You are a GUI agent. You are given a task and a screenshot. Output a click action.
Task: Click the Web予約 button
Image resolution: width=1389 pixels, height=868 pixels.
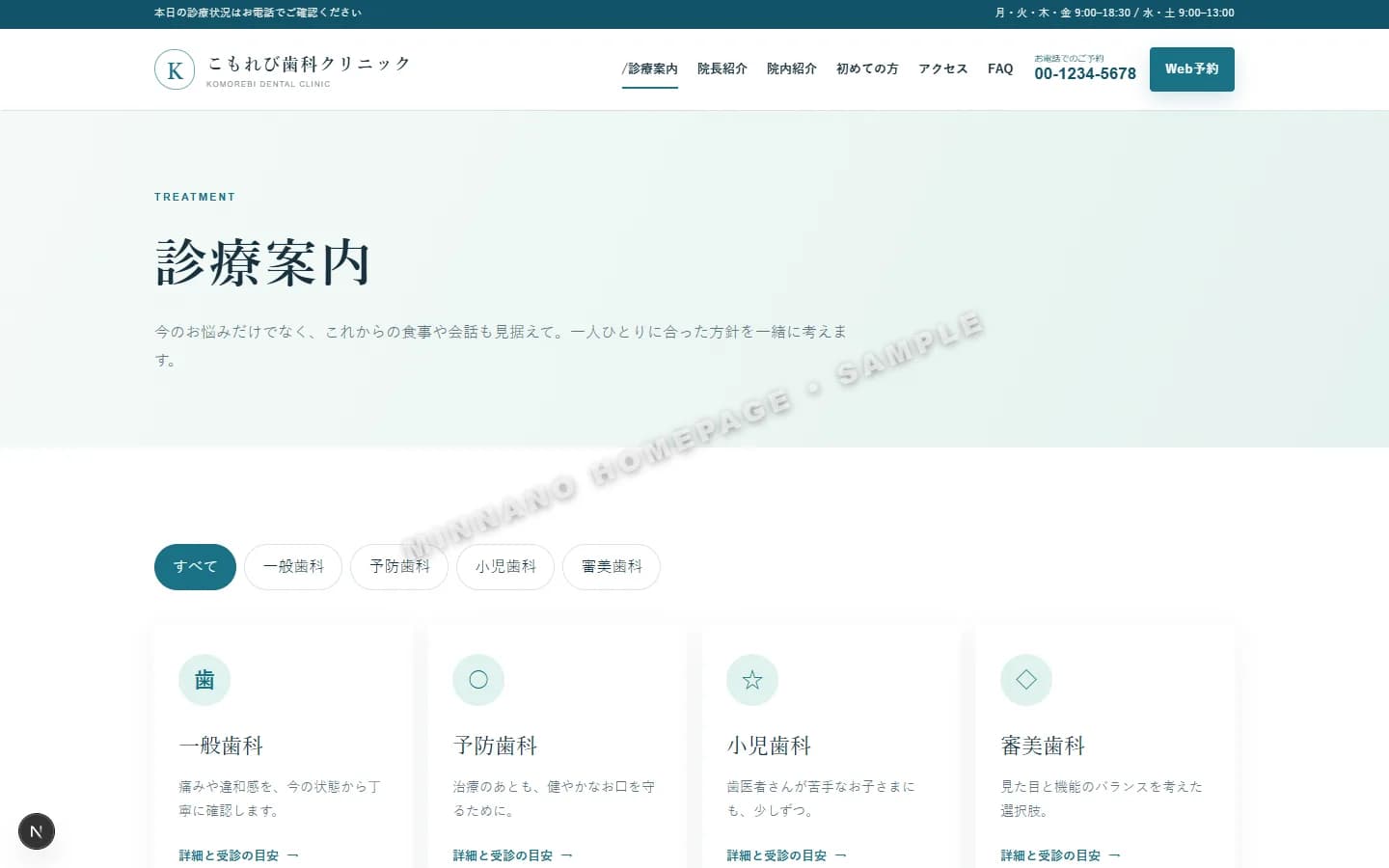tap(1192, 69)
